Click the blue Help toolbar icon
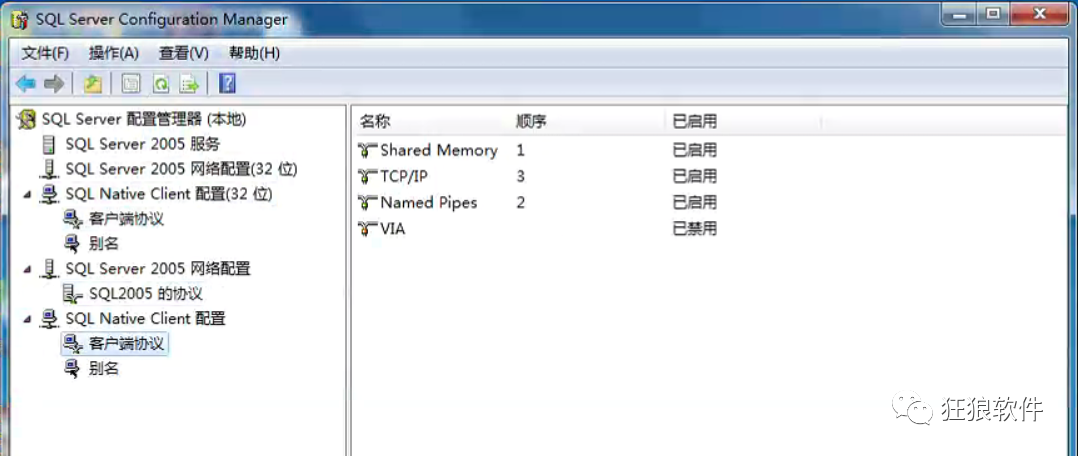 (x=227, y=84)
